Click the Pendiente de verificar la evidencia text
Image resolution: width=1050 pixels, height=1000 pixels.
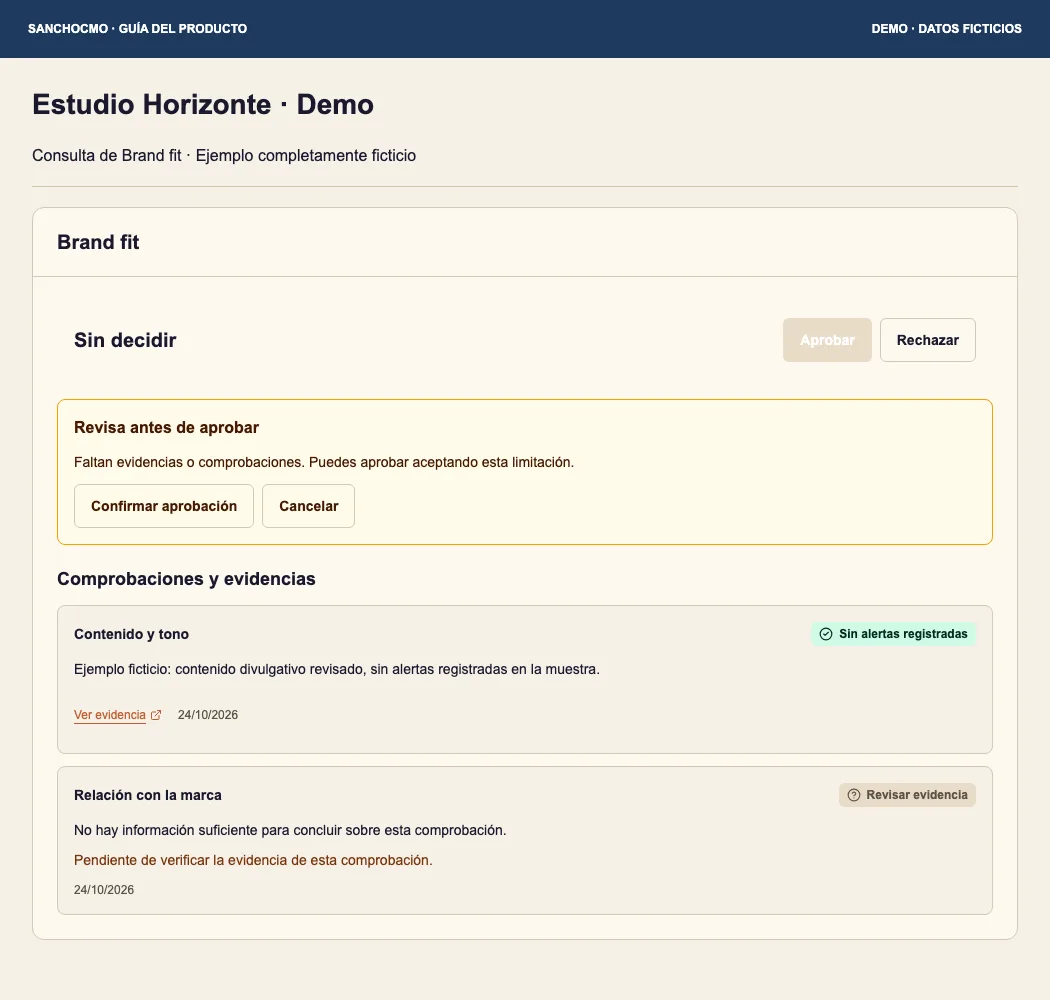pos(253,860)
